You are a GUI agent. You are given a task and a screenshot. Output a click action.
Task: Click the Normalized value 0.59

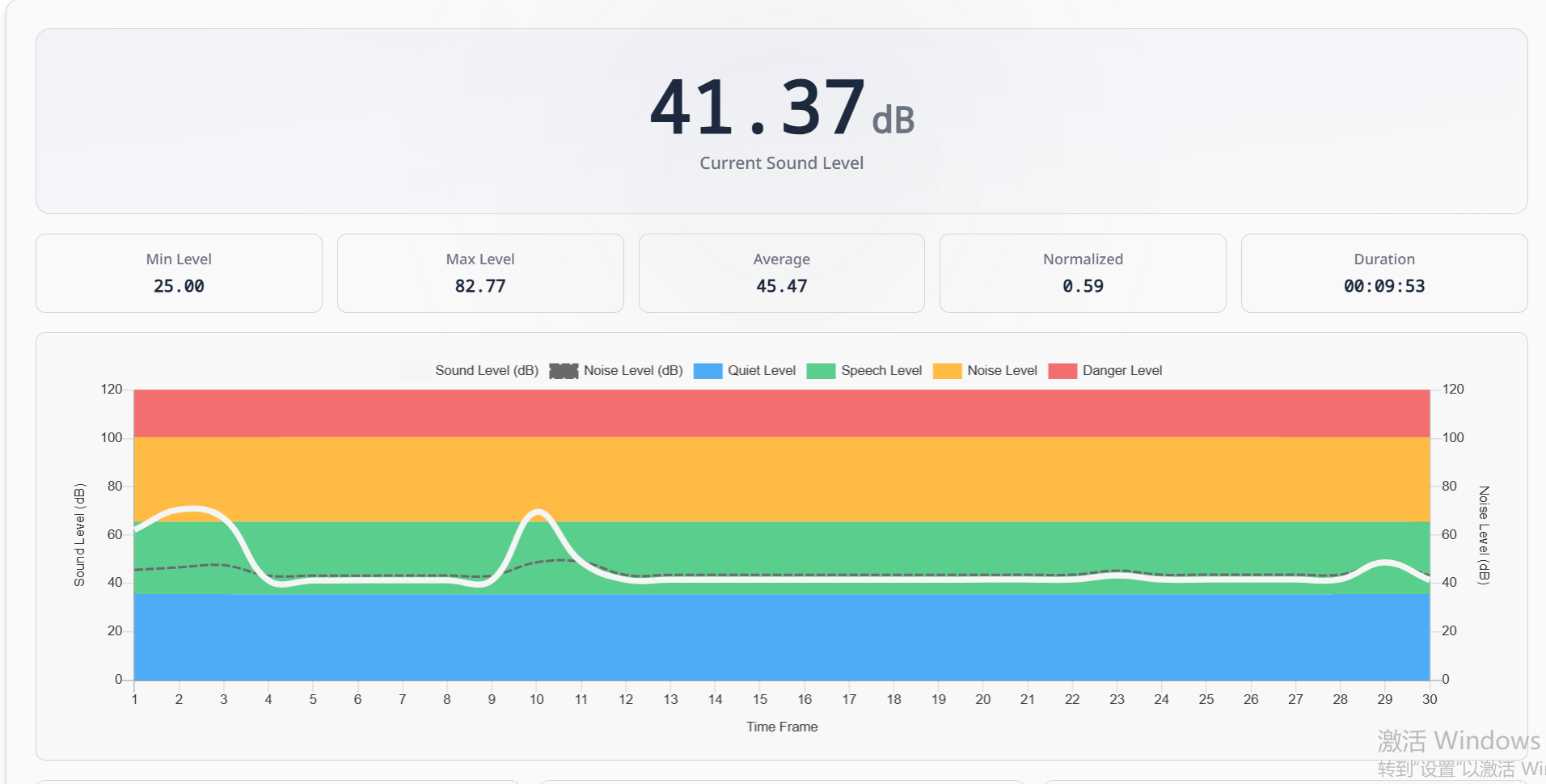(1082, 285)
